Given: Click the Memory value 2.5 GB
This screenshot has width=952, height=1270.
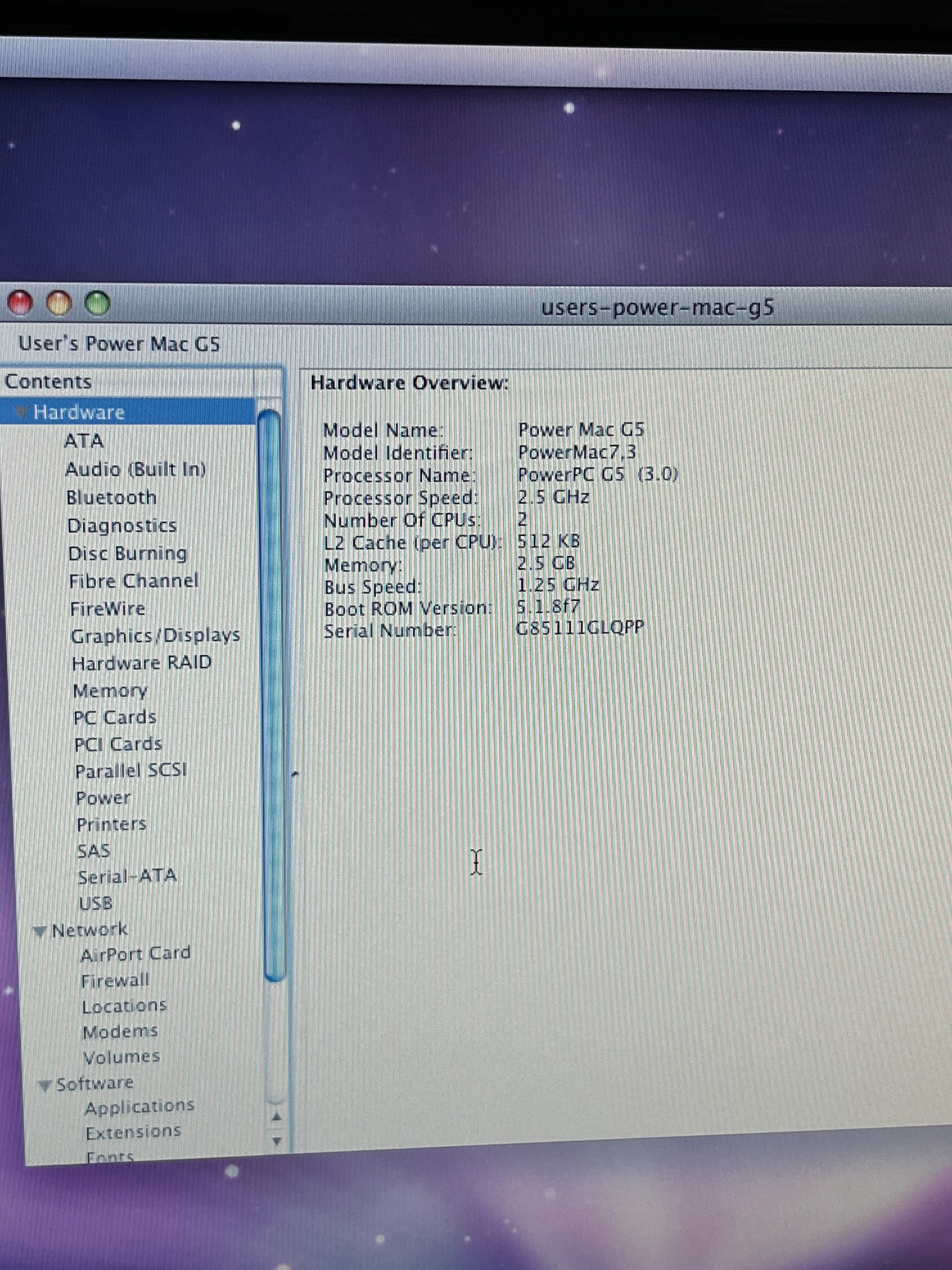Looking at the screenshot, I should coord(546,563).
